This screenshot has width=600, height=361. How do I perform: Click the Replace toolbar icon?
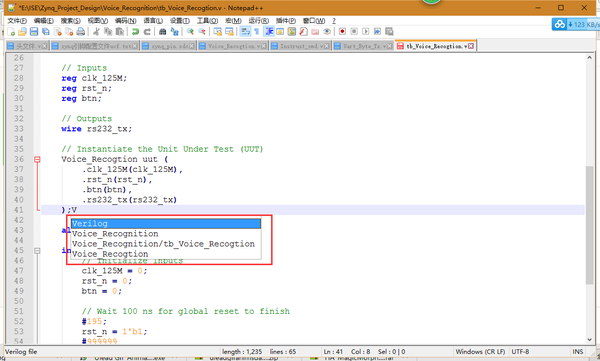pos(174,32)
